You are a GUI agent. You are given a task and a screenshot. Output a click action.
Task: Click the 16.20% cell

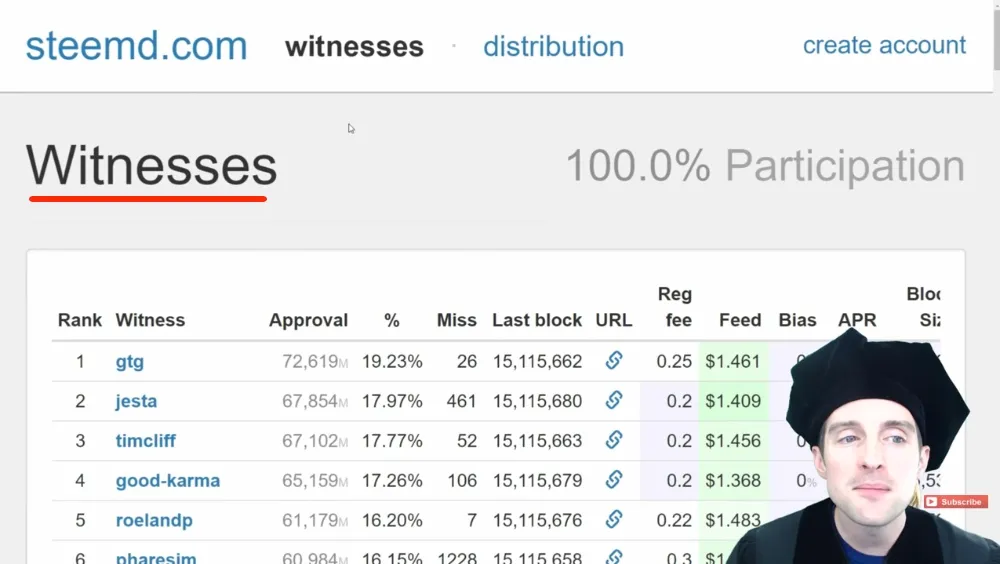coord(392,520)
